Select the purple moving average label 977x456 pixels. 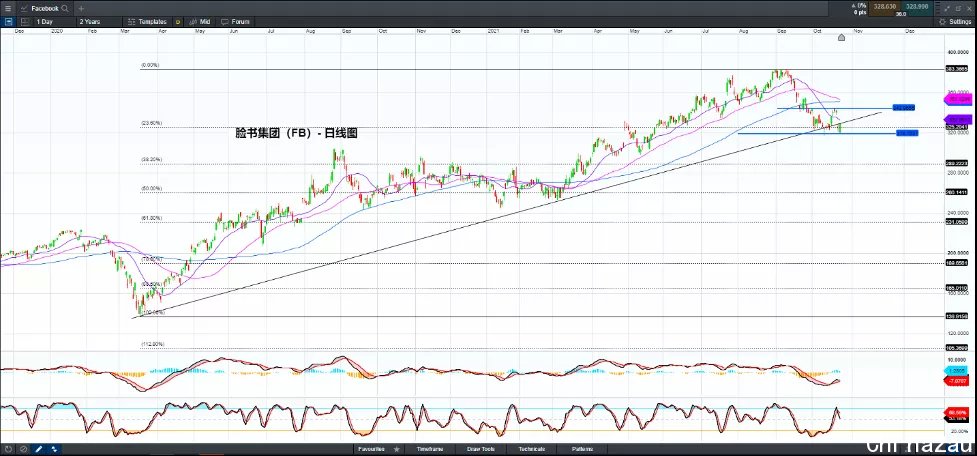coord(960,119)
